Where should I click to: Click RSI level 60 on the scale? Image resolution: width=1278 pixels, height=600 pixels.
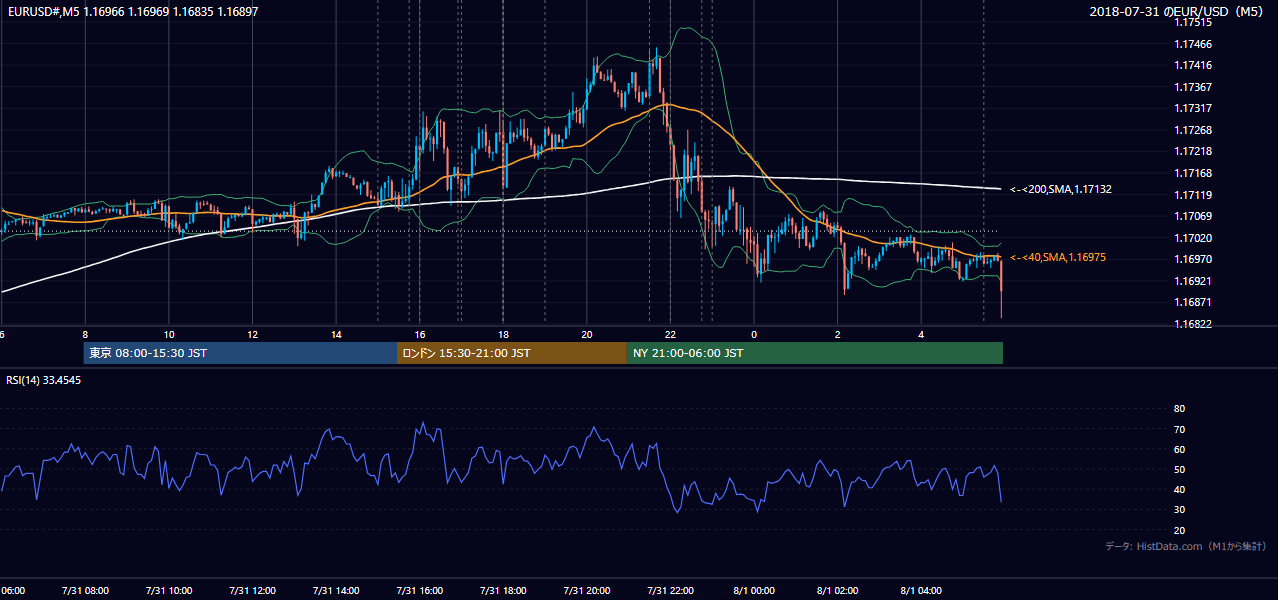point(1179,449)
